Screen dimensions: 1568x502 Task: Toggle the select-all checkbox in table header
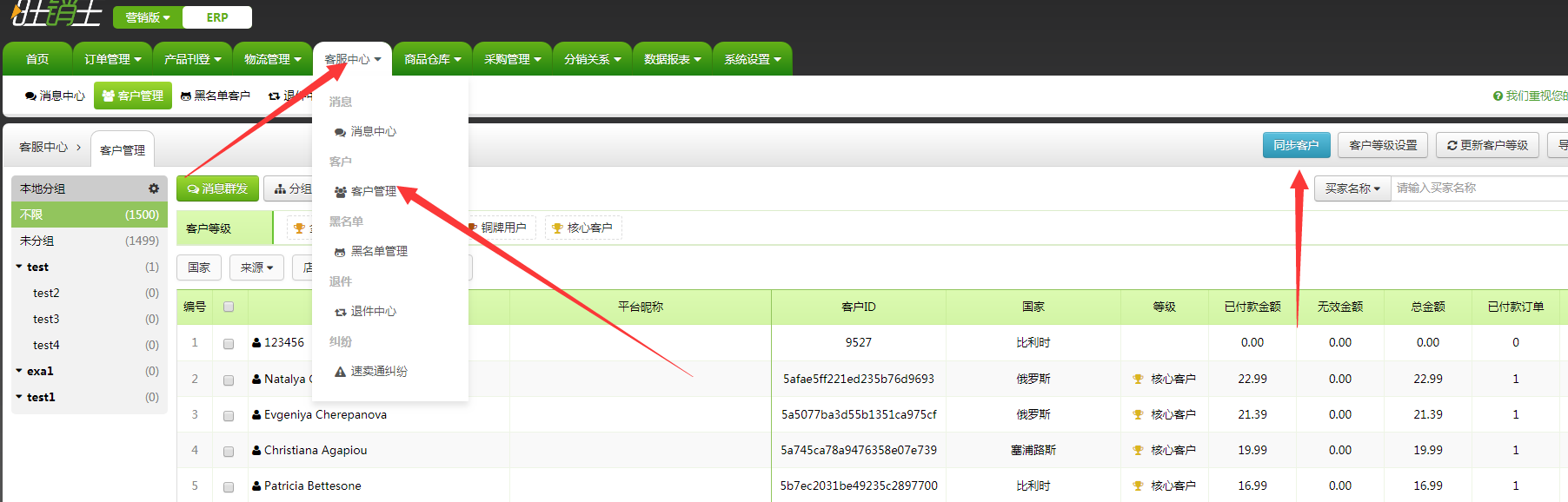click(x=229, y=307)
